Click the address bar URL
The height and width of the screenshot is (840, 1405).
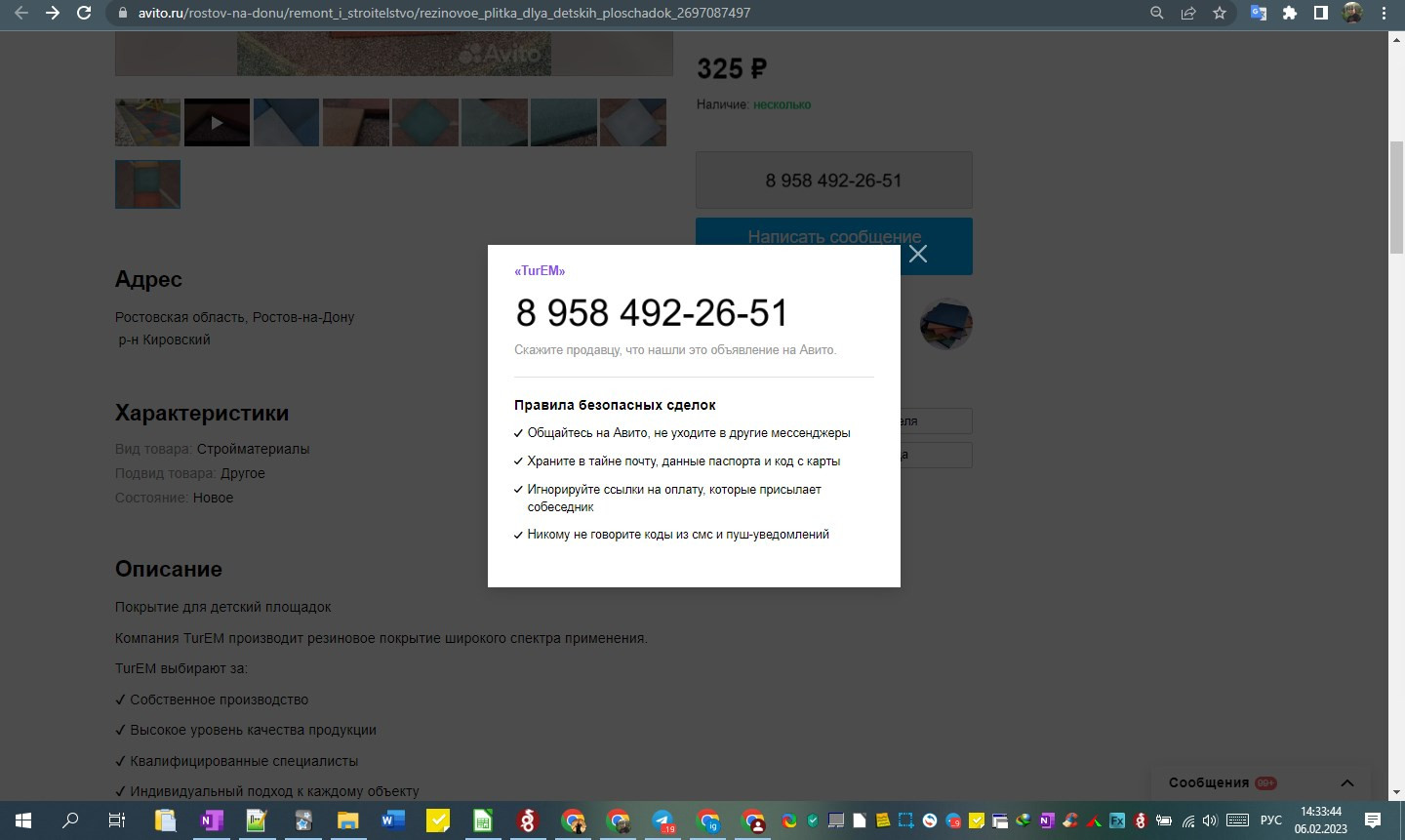(444, 13)
